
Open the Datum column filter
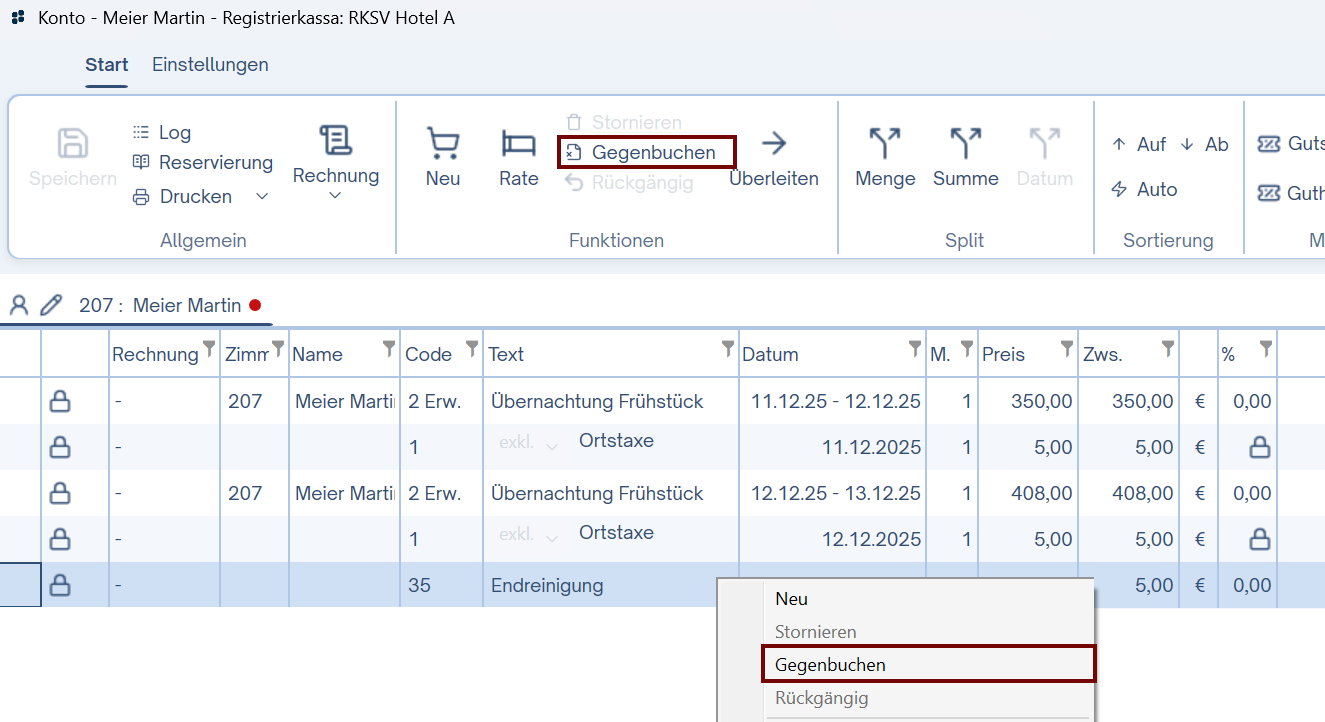pos(914,349)
